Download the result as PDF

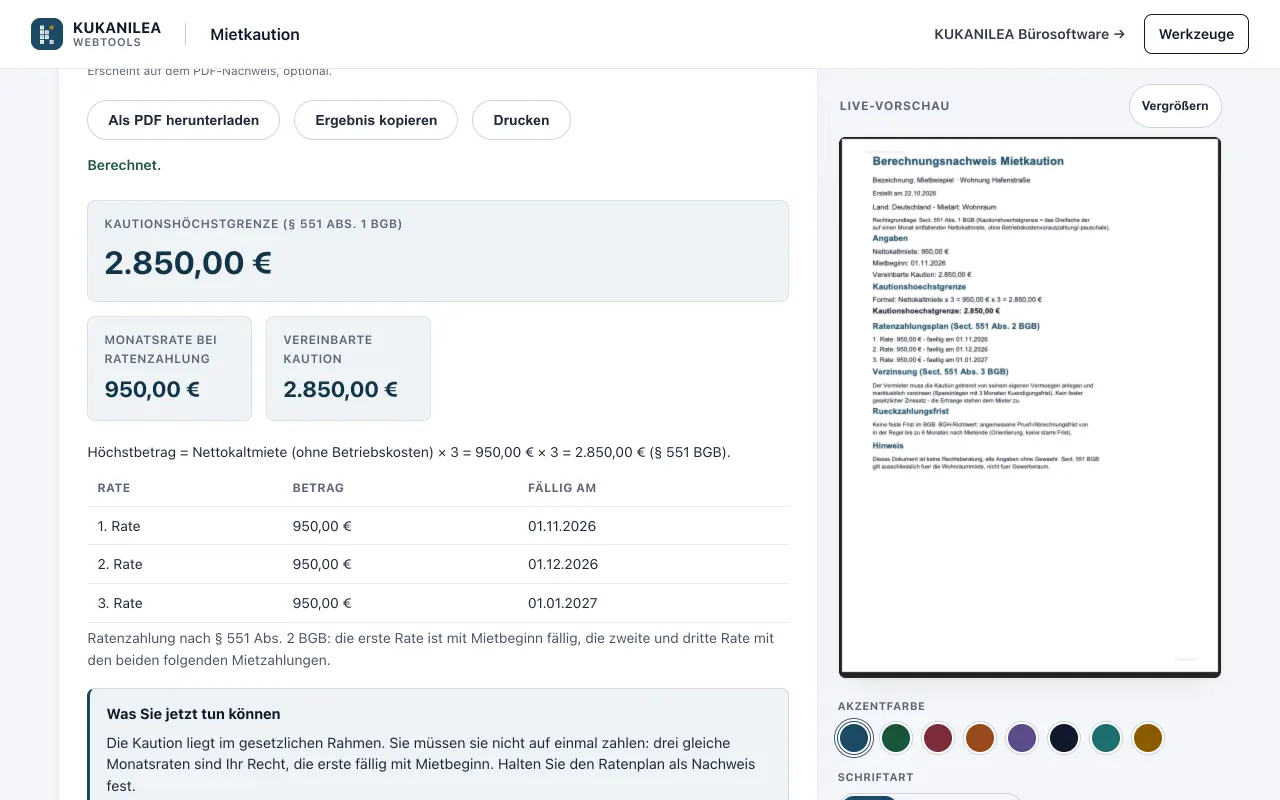pos(184,120)
